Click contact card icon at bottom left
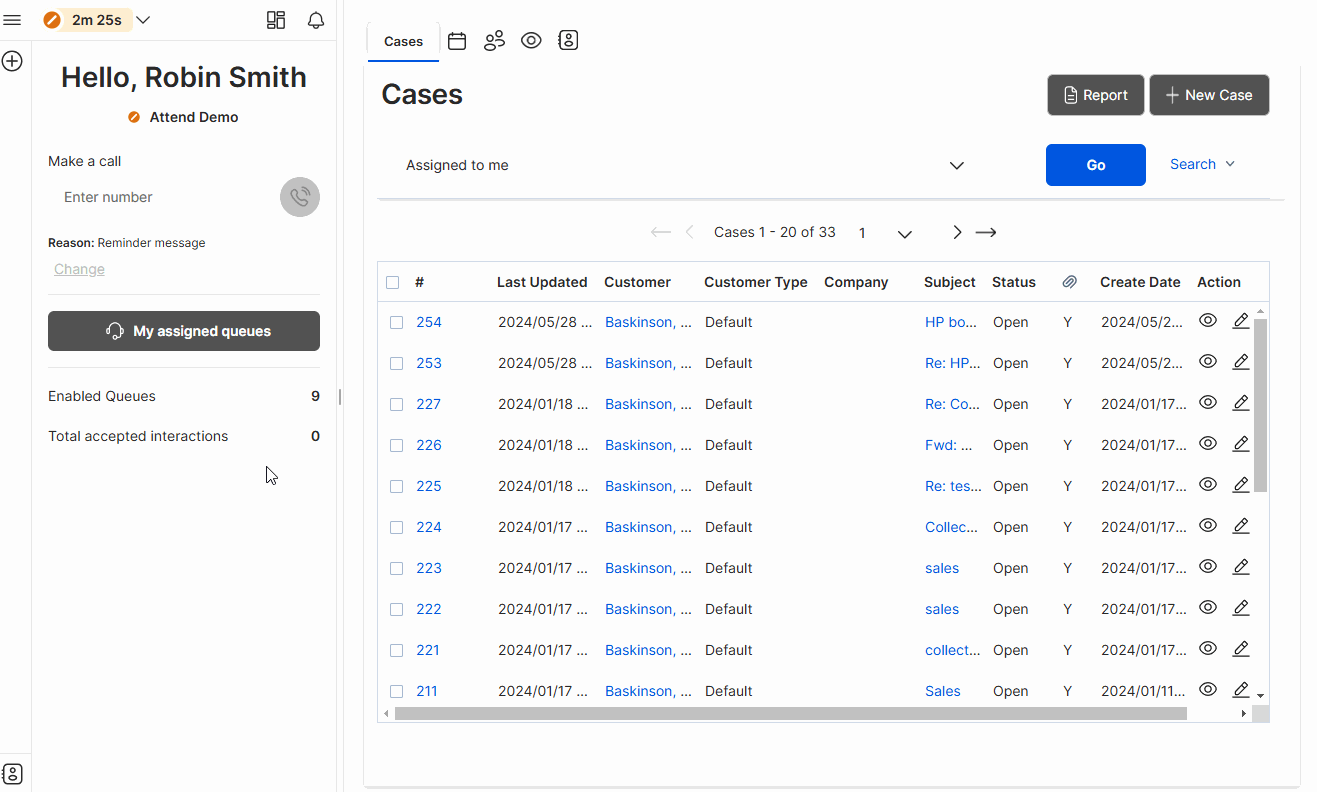1317x792 pixels. coord(13,774)
